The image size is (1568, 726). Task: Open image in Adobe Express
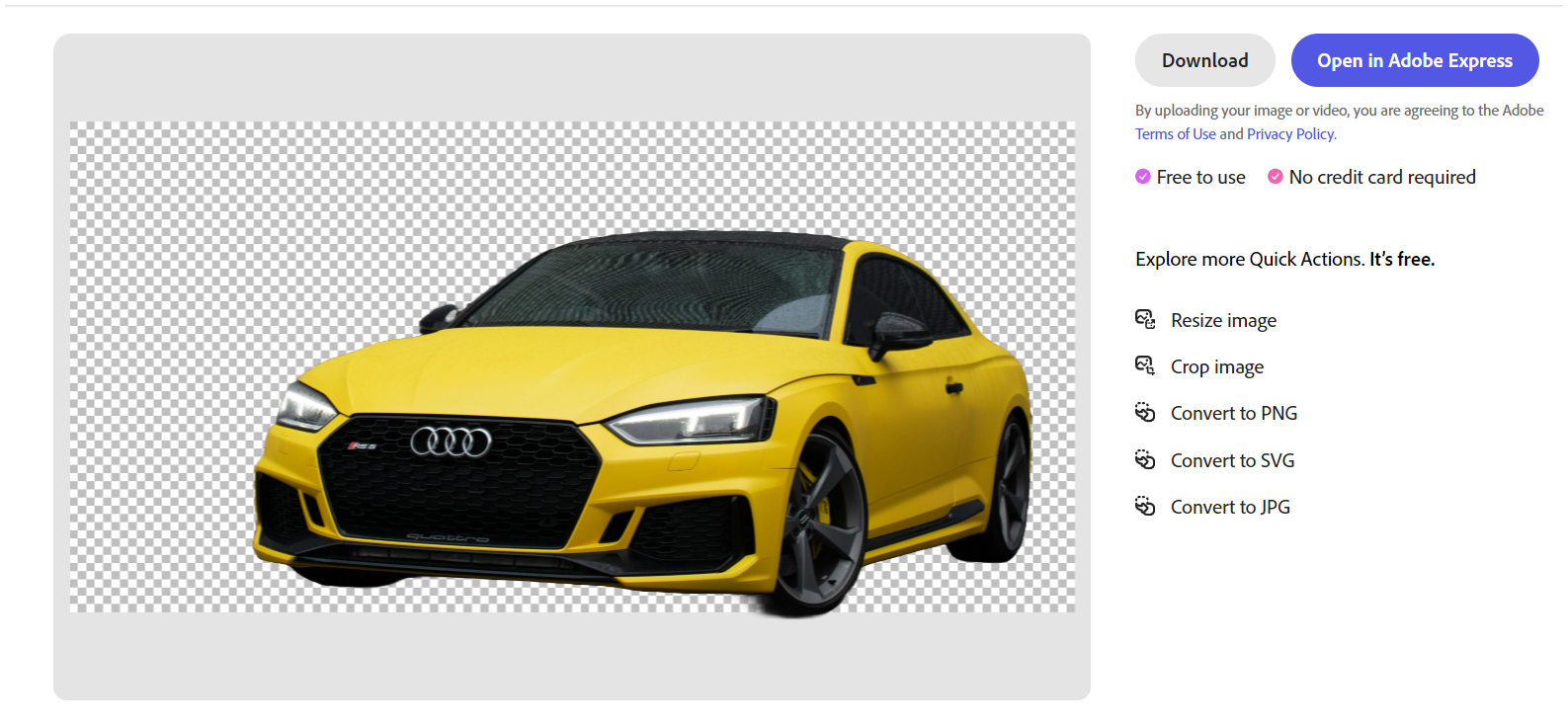[x=1415, y=60]
